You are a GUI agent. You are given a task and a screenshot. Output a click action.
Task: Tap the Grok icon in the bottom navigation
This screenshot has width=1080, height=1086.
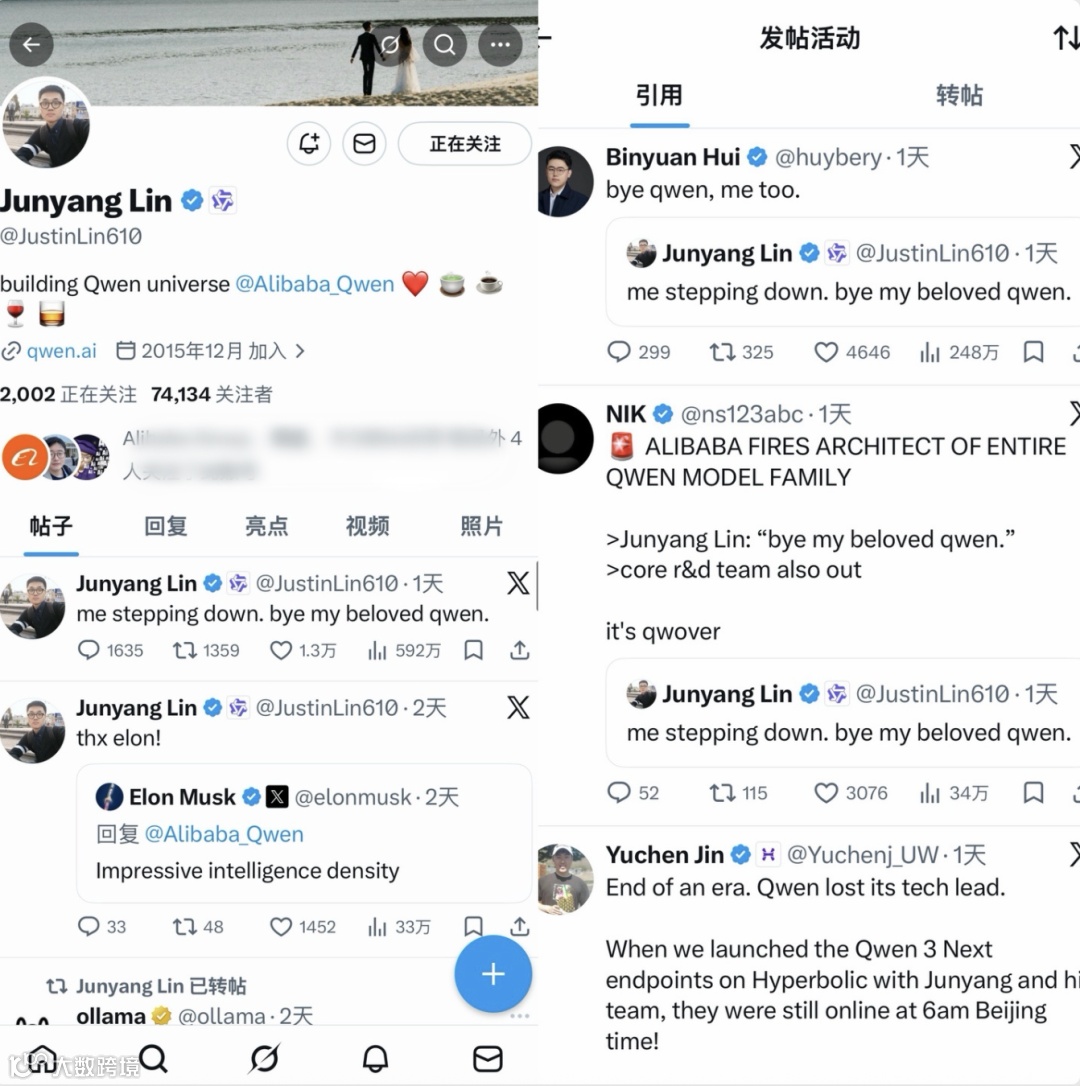[264, 1058]
